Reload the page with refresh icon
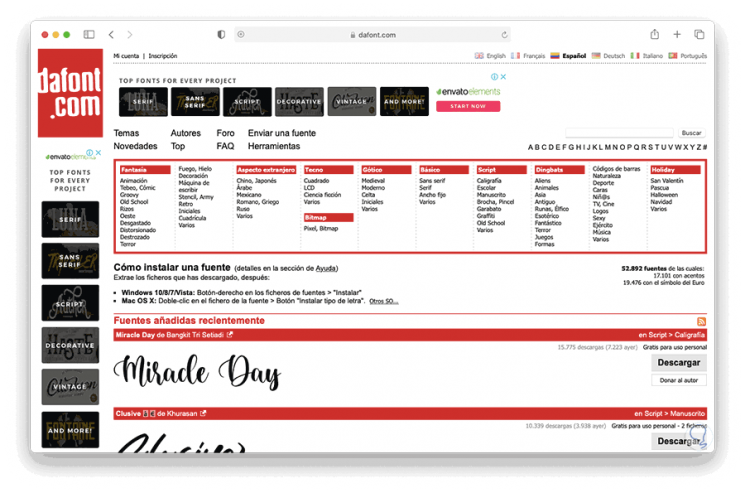This screenshot has height=493, width=745. click(504, 35)
